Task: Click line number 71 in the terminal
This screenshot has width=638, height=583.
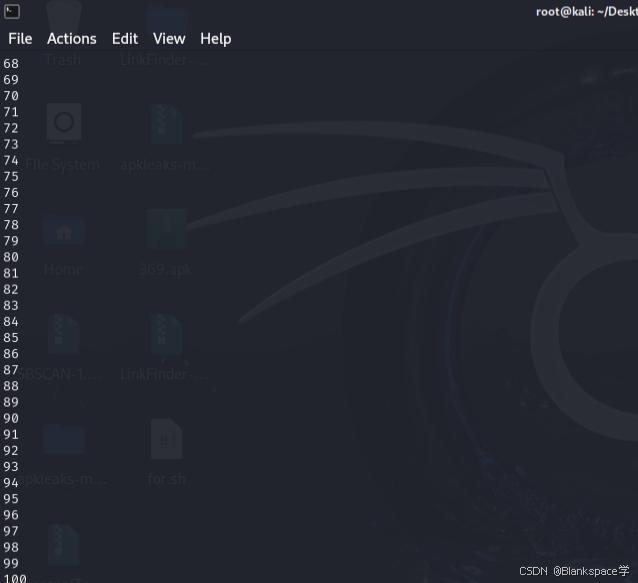Action: 11,112
